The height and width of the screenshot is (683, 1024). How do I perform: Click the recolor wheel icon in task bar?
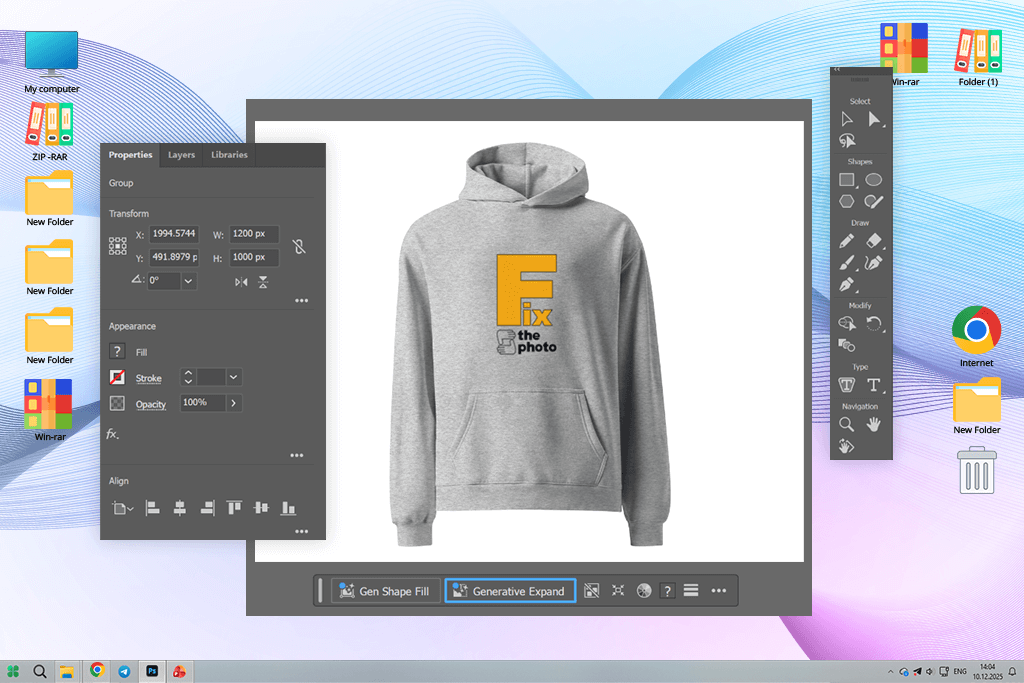(x=644, y=591)
